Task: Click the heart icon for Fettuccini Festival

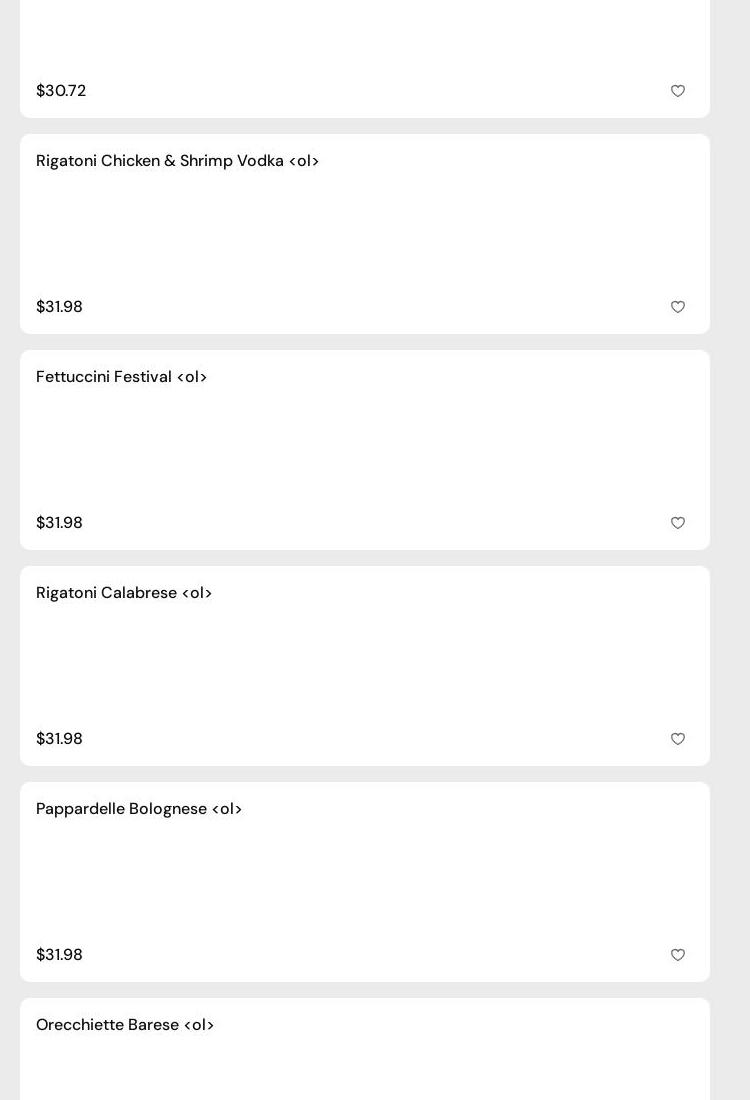Action: (x=678, y=523)
